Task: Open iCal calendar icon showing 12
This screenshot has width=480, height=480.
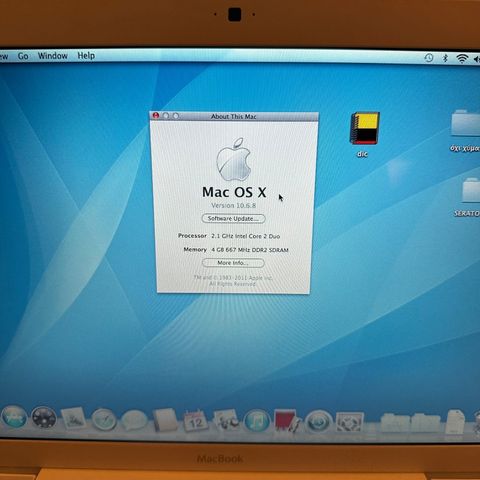Action: click(196, 421)
